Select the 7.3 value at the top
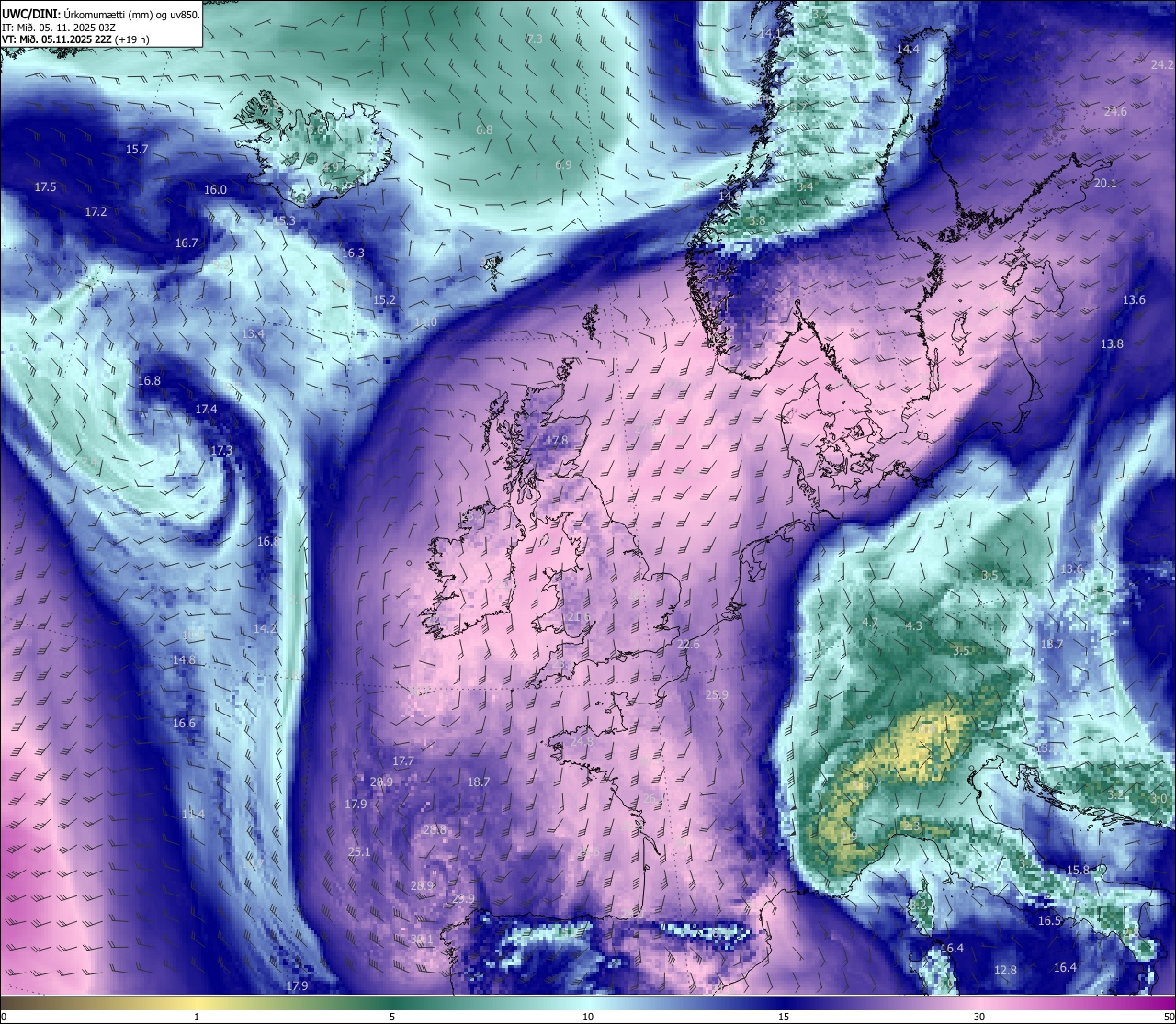Screen dimensions: 1176x1024 (535, 39)
